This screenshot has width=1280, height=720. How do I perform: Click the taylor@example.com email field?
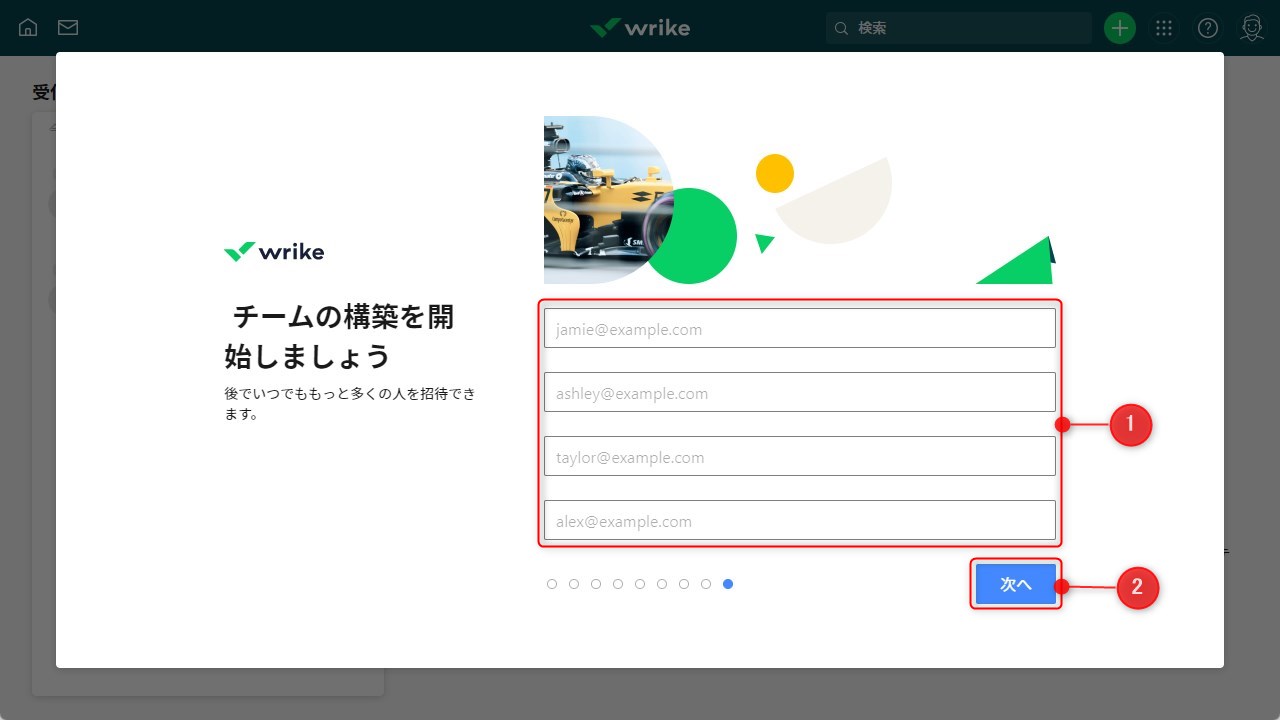799,456
